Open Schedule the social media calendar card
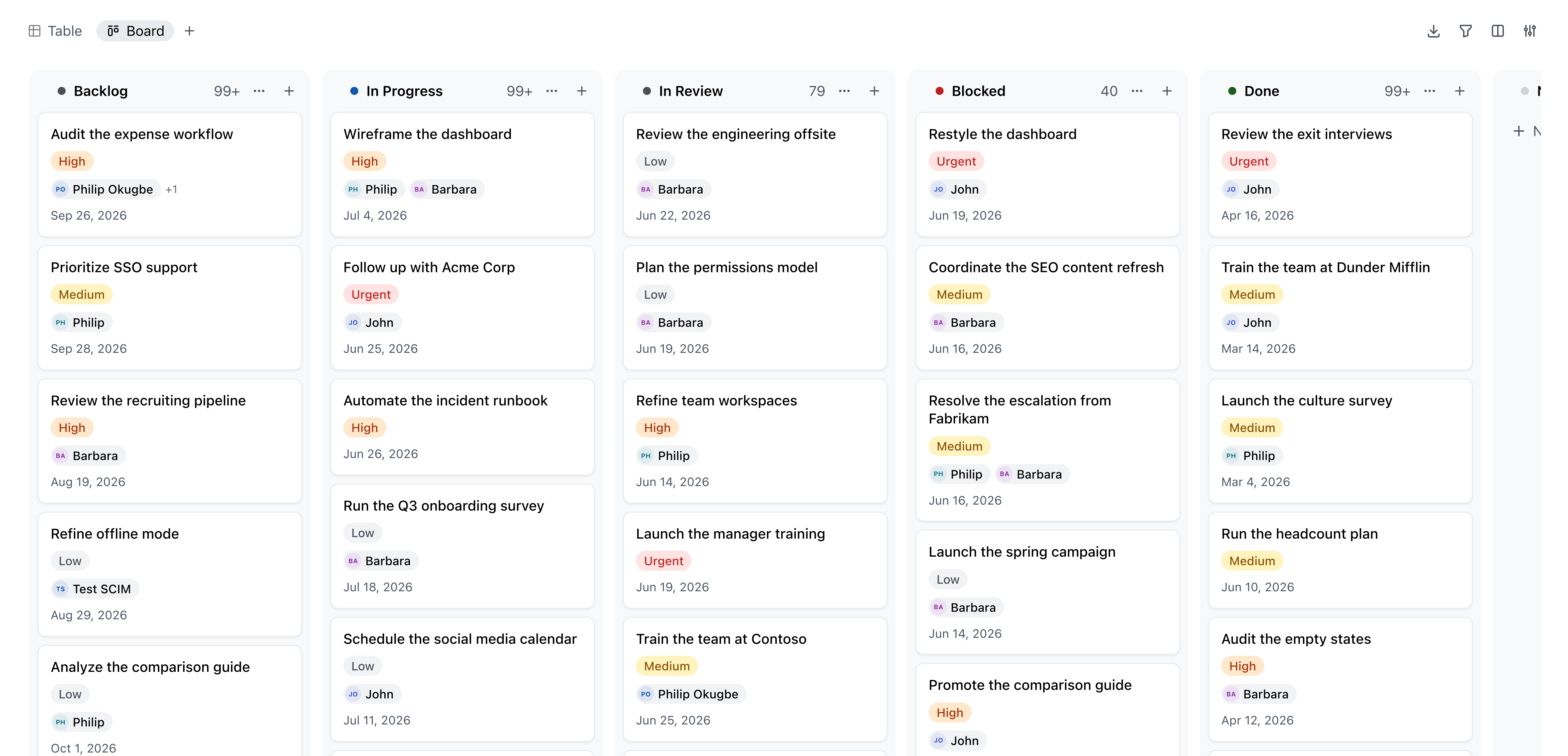Image resolution: width=1568 pixels, height=756 pixels. pyautogui.click(x=463, y=679)
